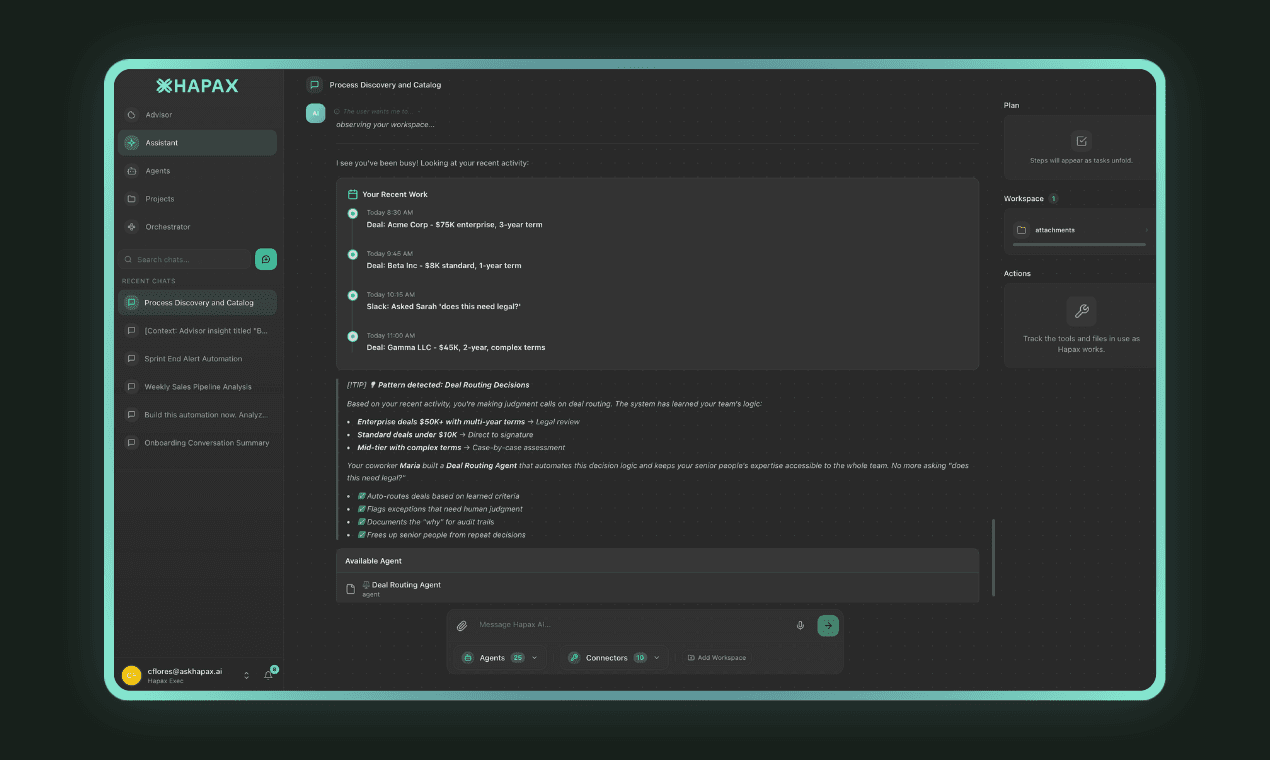The height and width of the screenshot is (760, 1270).
Task: Toggle the cflores@askhapax.ai account expander
Action: [x=244, y=674]
